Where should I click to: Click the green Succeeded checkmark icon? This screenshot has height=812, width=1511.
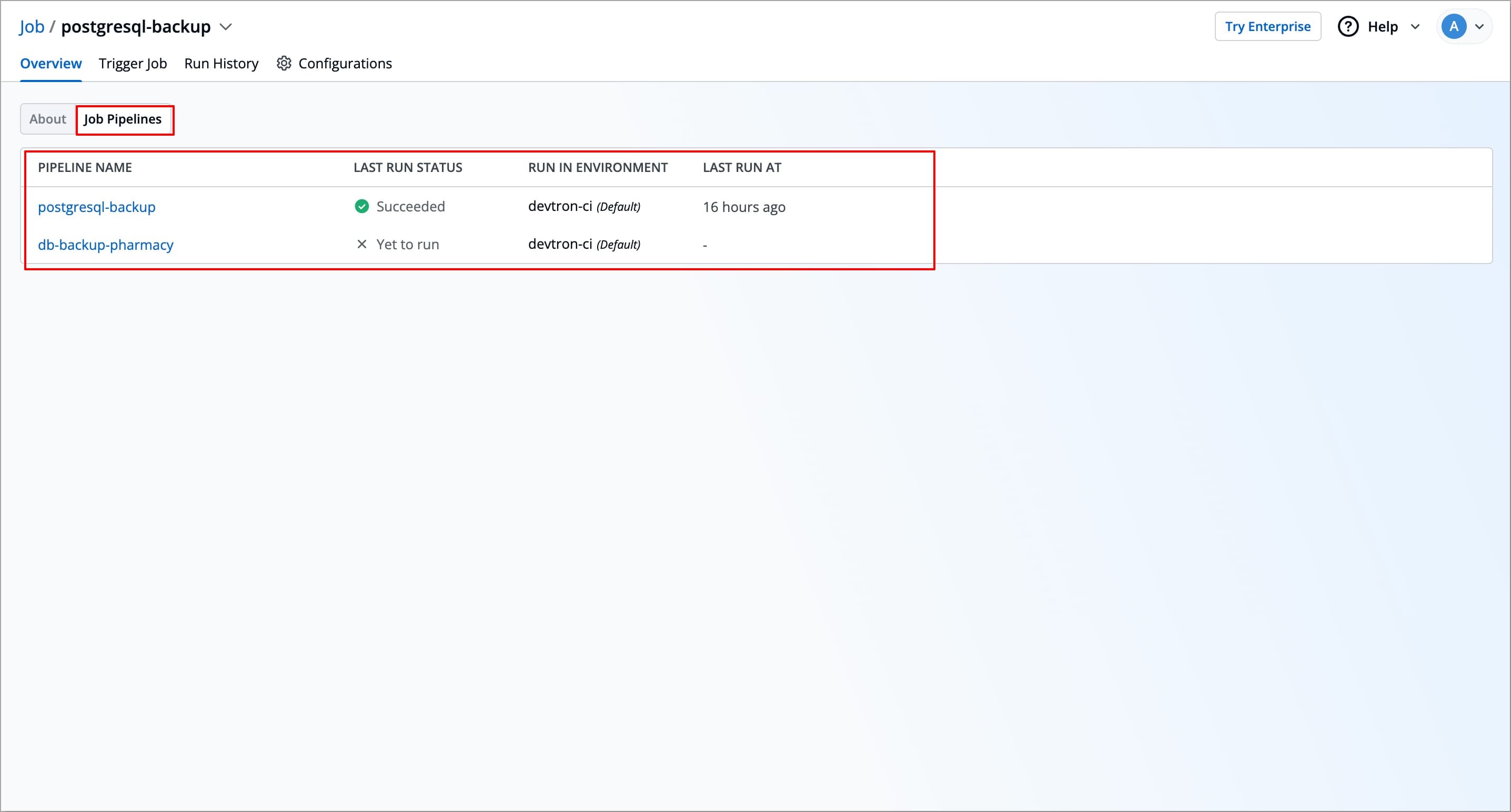pyautogui.click(x=362, y=206)
